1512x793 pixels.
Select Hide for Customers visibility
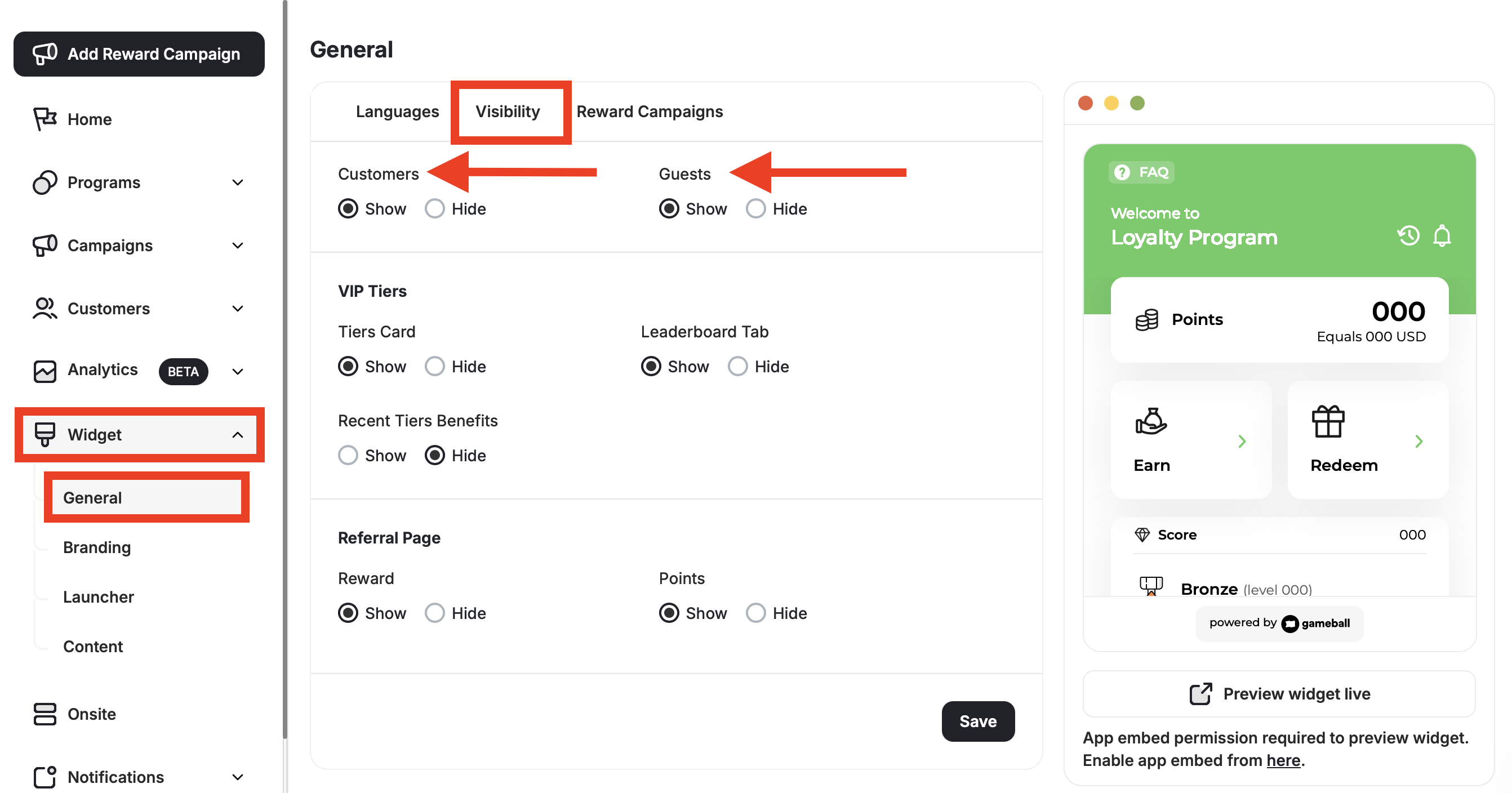435,208
